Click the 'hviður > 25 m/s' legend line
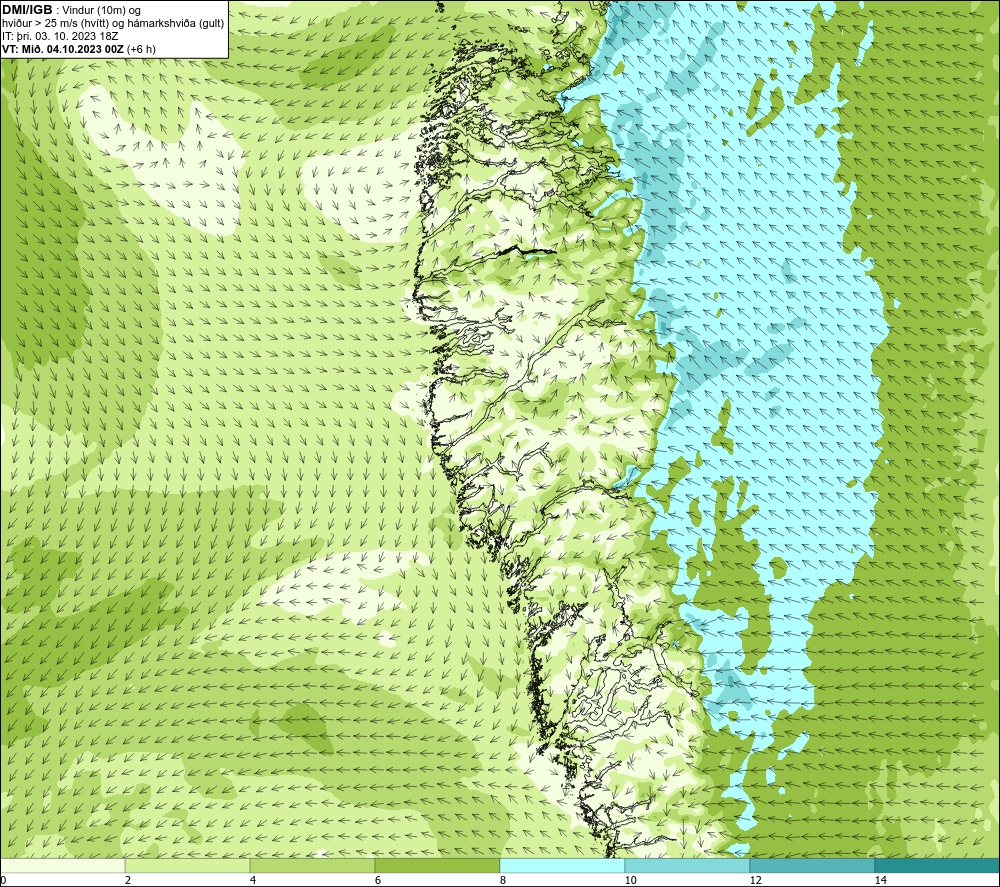Viewport: 1000px width, 887px height. [x=113, y=24]
